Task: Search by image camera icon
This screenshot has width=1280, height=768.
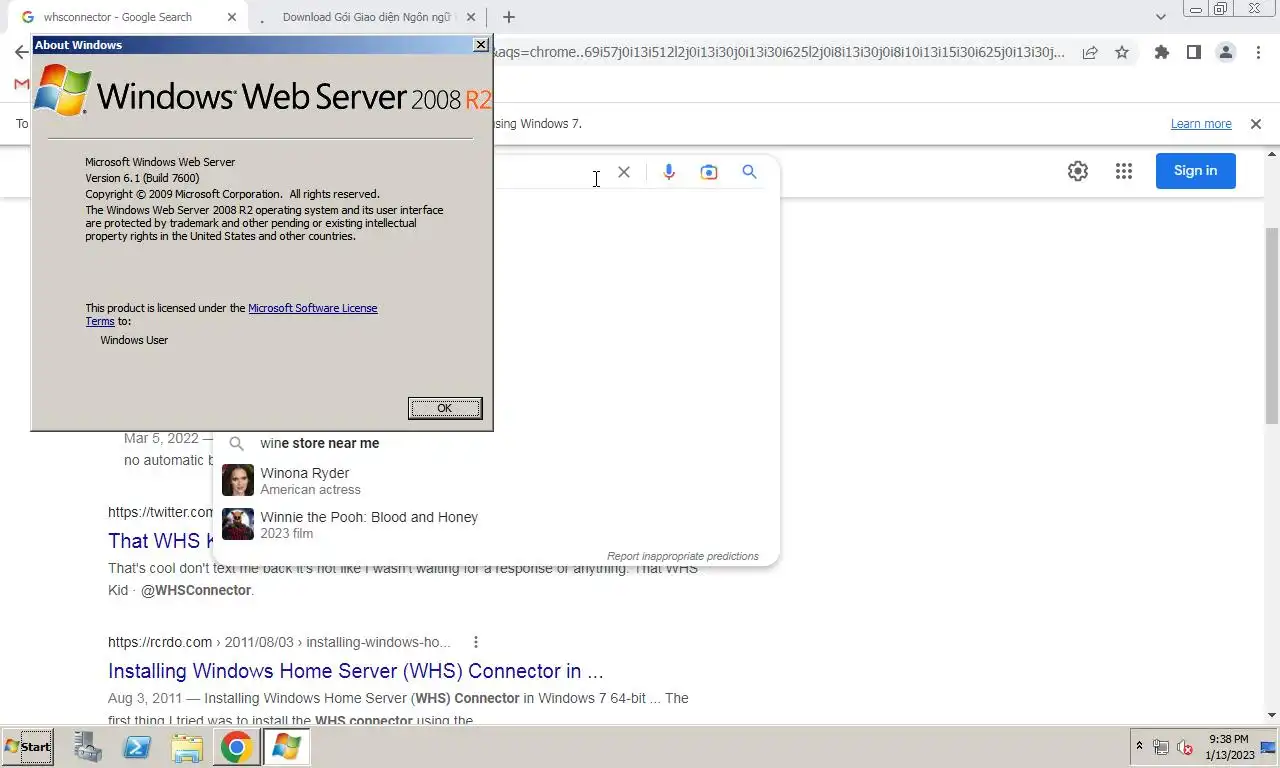Action: point(709,172)
